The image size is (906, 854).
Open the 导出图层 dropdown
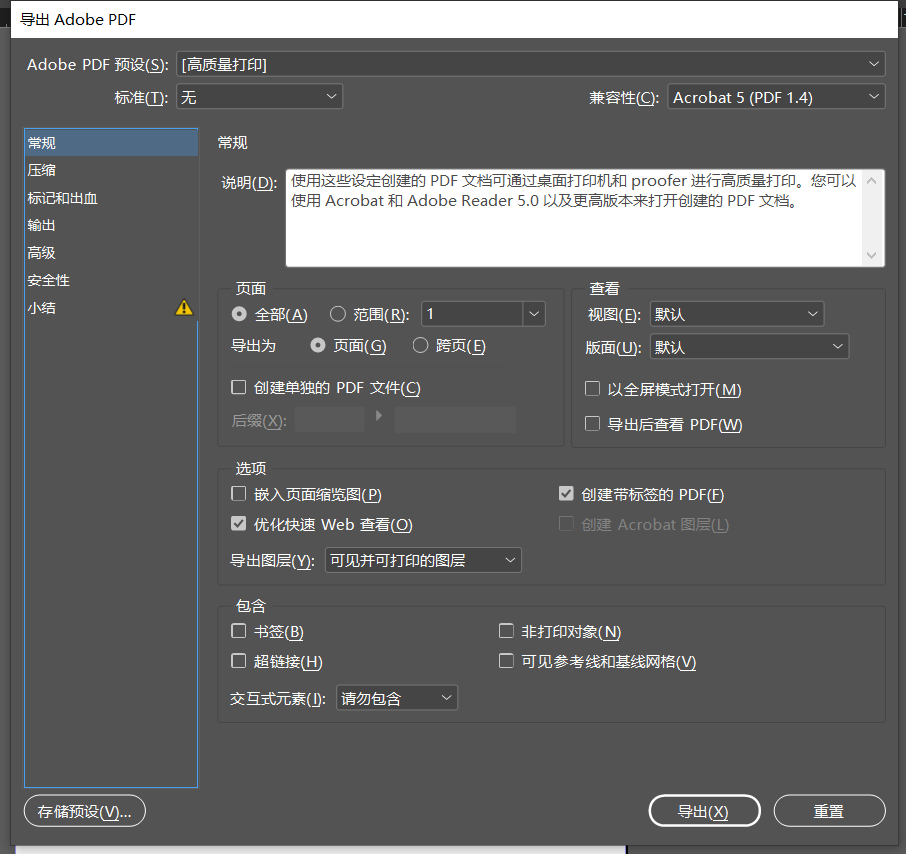pos(423,560)
